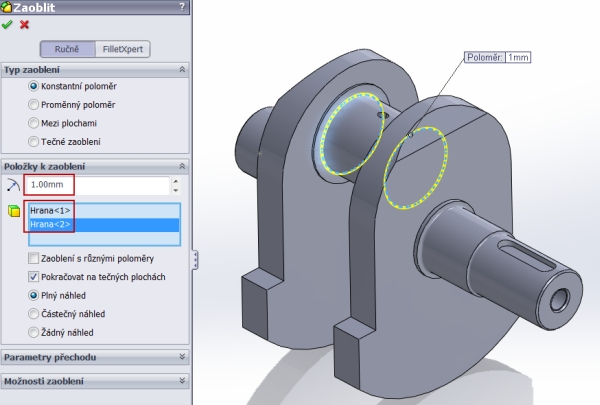Select Proměnný poloměr radio button
Viewport: 600px width, 405px height.
tap(34, 105)
